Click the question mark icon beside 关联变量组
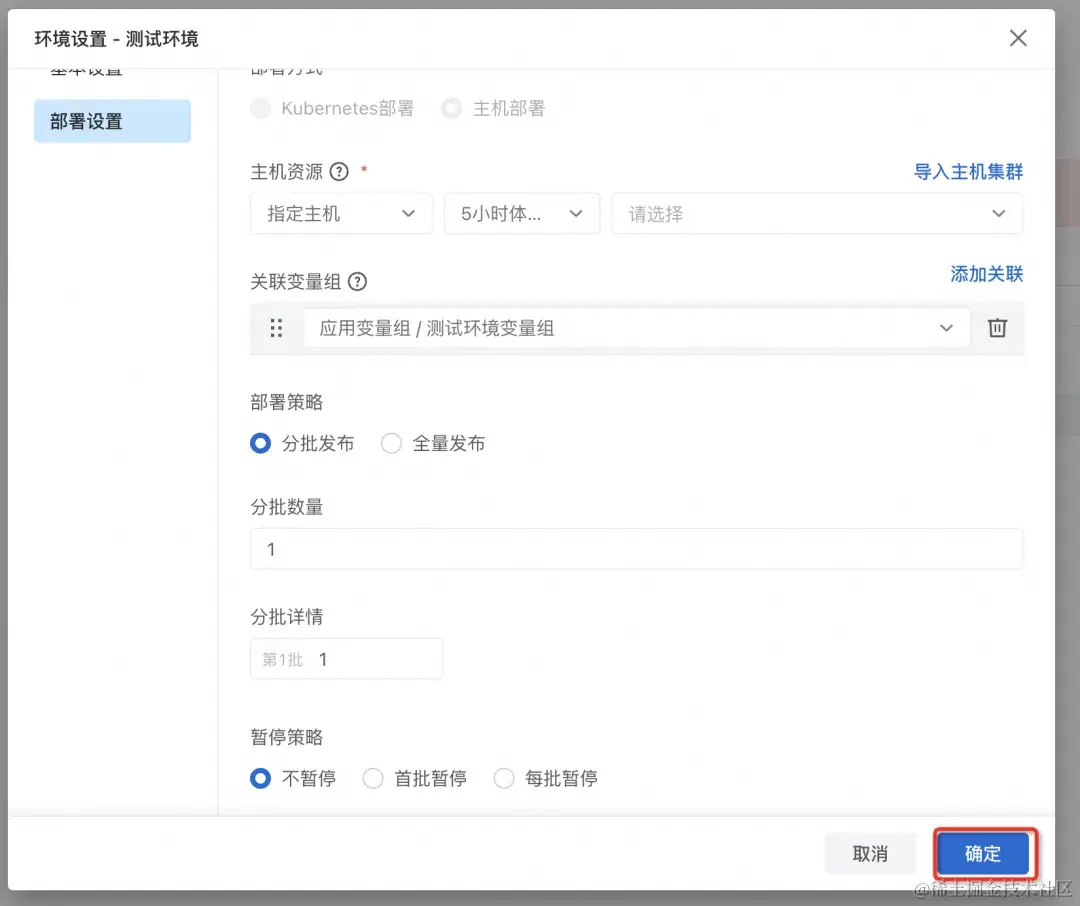The image size is (1080, 906). [x=357, y=281]
